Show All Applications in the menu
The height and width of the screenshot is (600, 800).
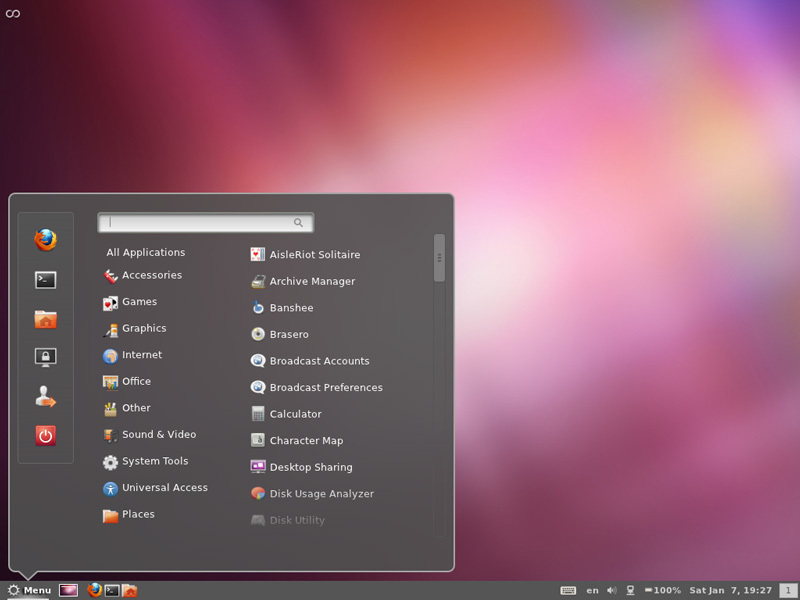coord(145,253)
